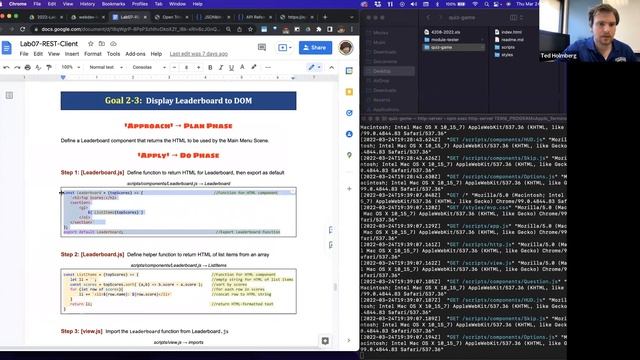640x360 pixels.
Task: Decrease the font size with minus
Action: 174,67
